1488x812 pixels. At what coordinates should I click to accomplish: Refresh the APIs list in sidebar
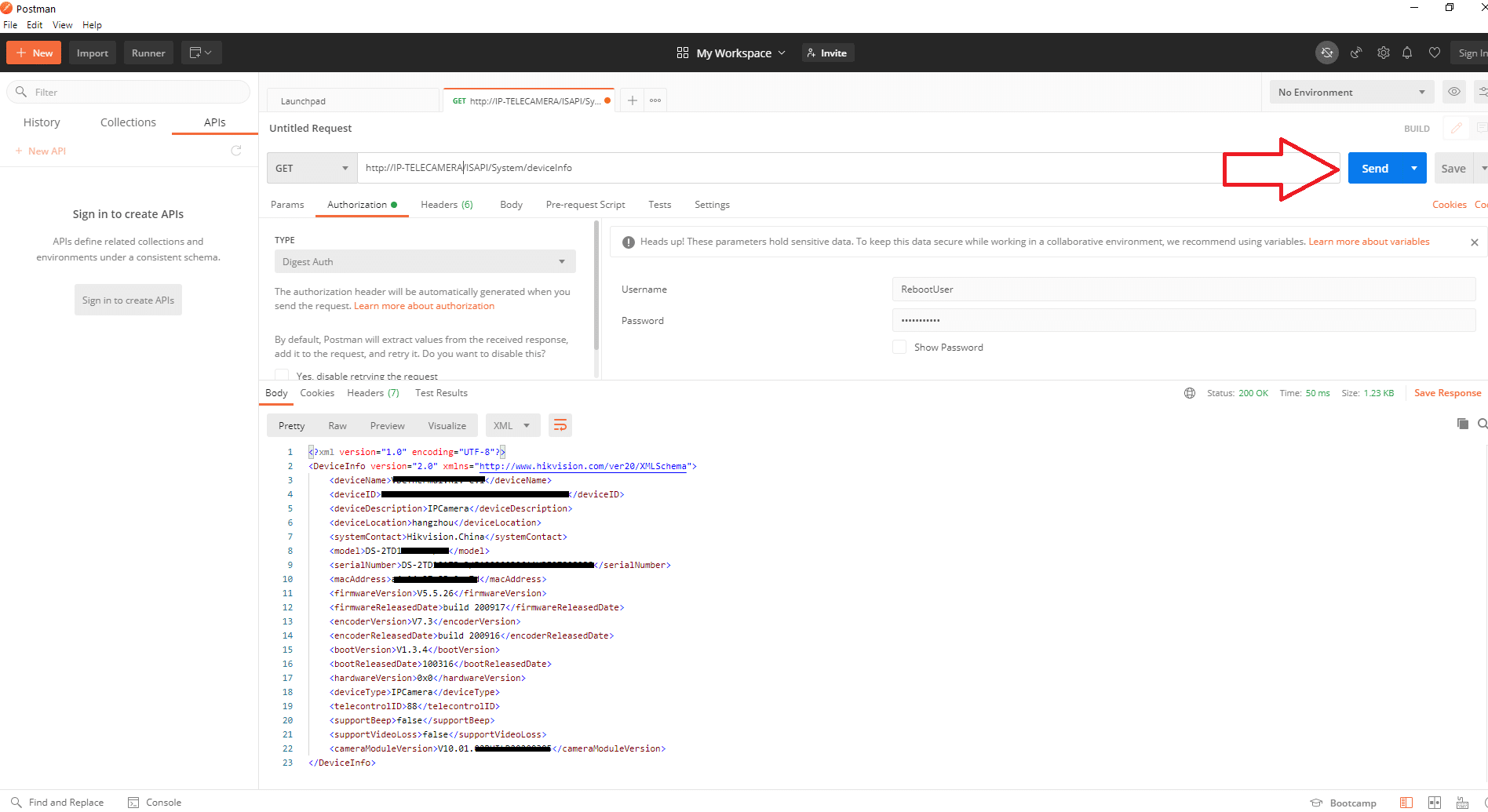[x=236, y=151]
